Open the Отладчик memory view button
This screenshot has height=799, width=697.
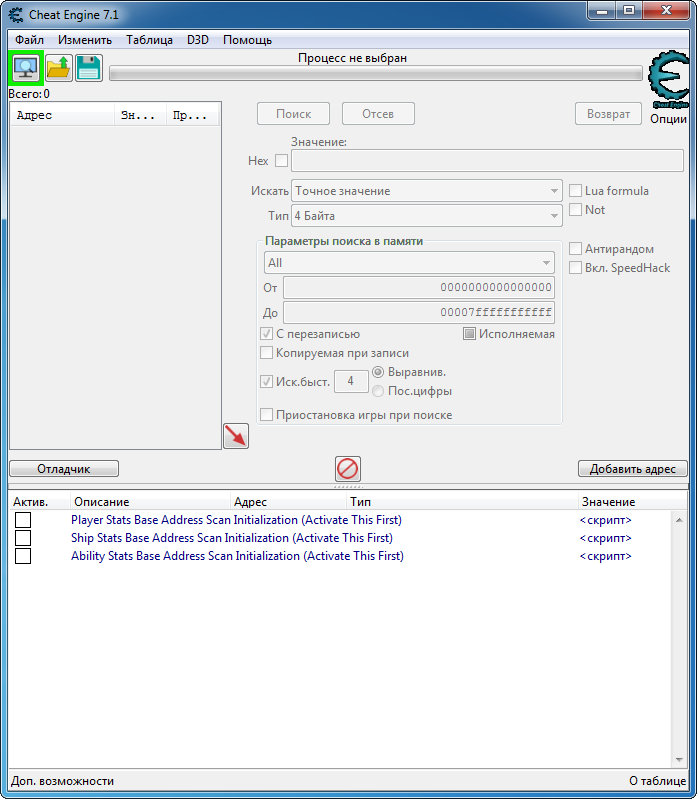tap(64, 469)
